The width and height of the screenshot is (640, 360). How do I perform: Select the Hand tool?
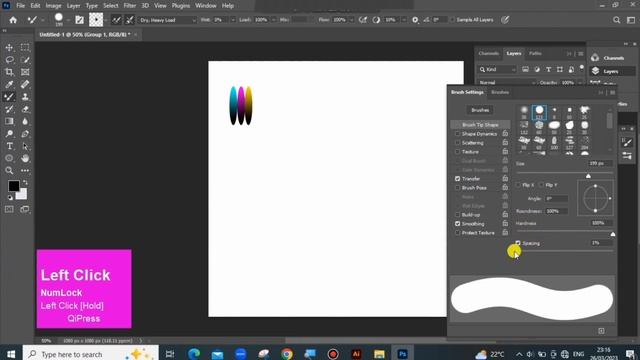pos(25,158)
